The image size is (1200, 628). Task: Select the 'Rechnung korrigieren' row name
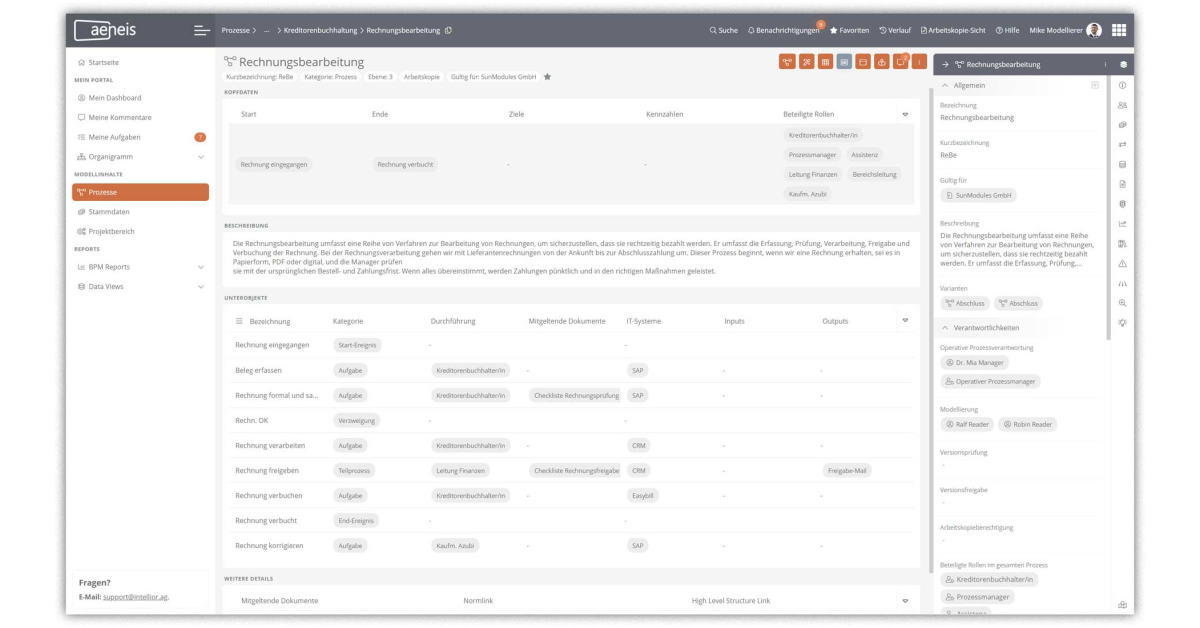[x=269, y=546]
